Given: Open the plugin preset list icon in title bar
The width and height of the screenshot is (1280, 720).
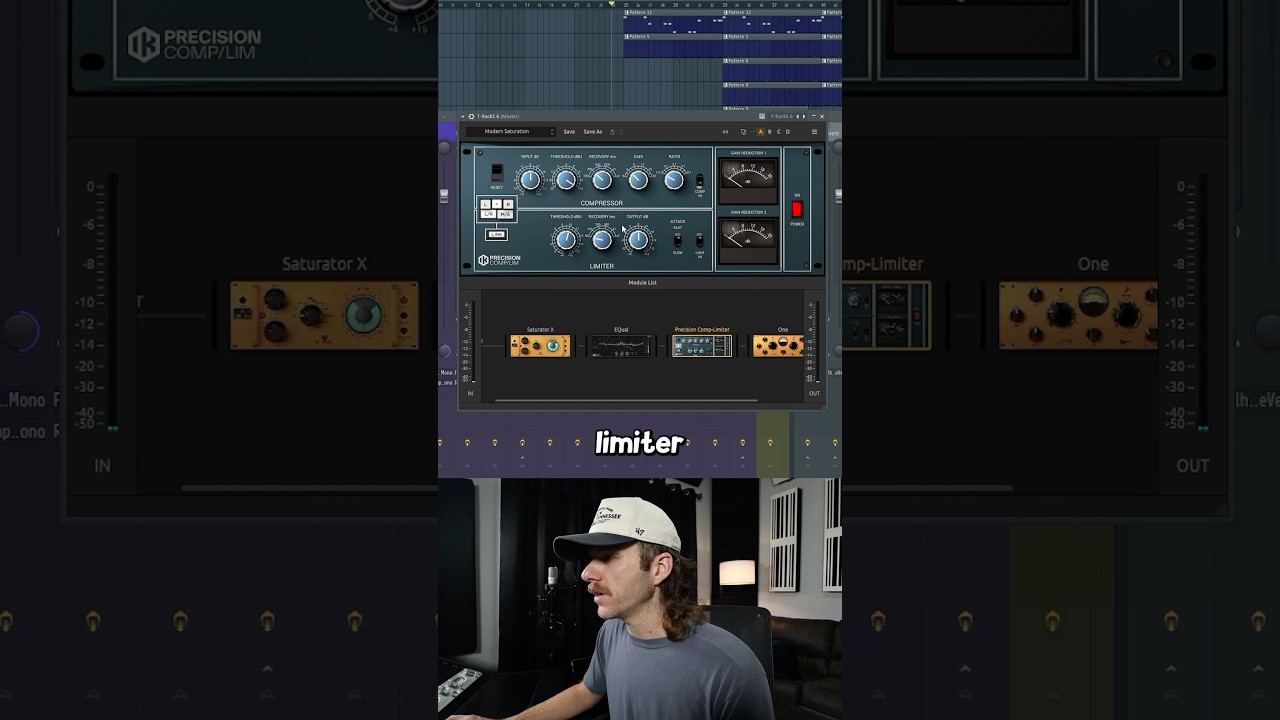Looking at the screenshot, I should 762,116.
